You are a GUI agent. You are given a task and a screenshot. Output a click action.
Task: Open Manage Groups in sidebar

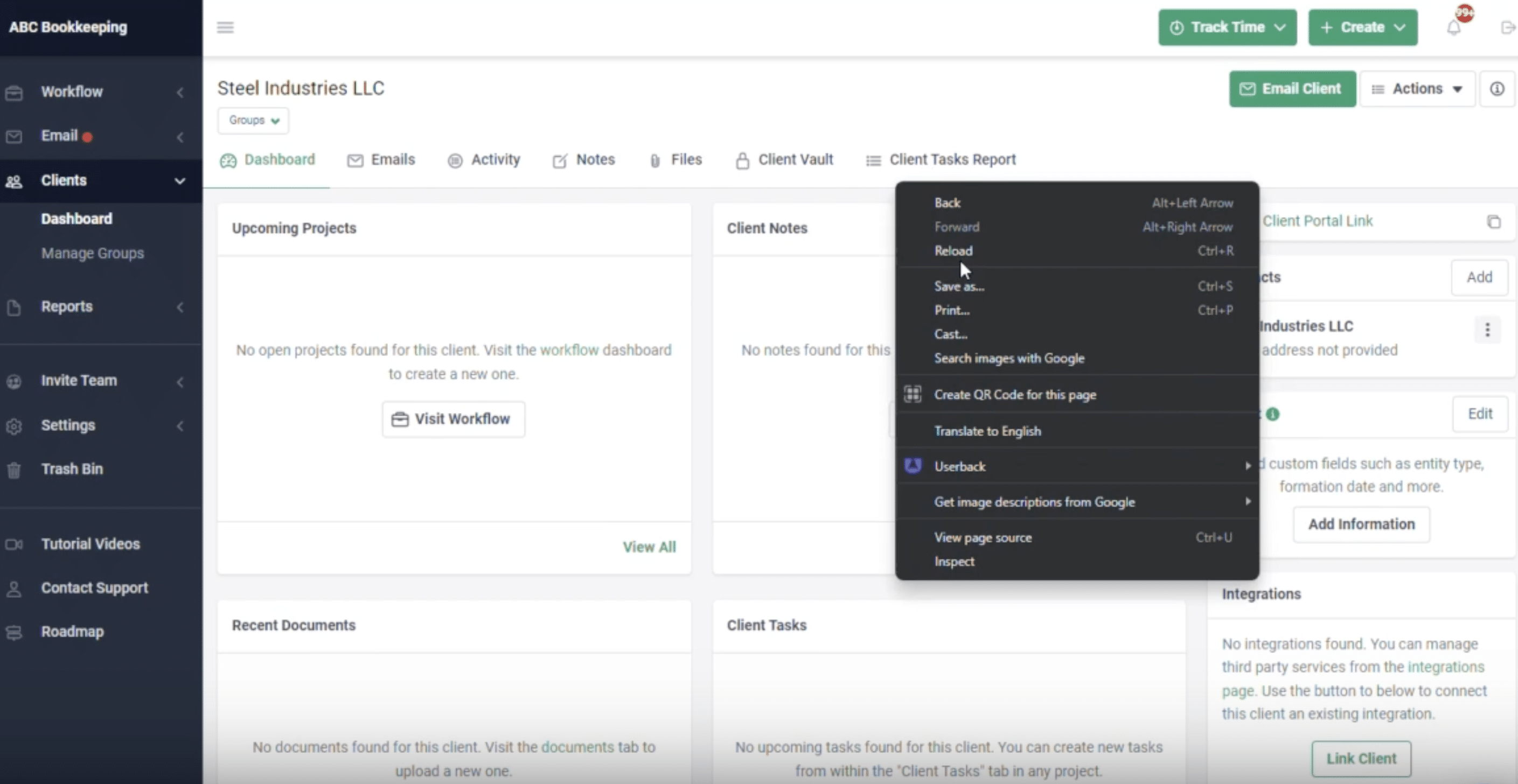93,253
